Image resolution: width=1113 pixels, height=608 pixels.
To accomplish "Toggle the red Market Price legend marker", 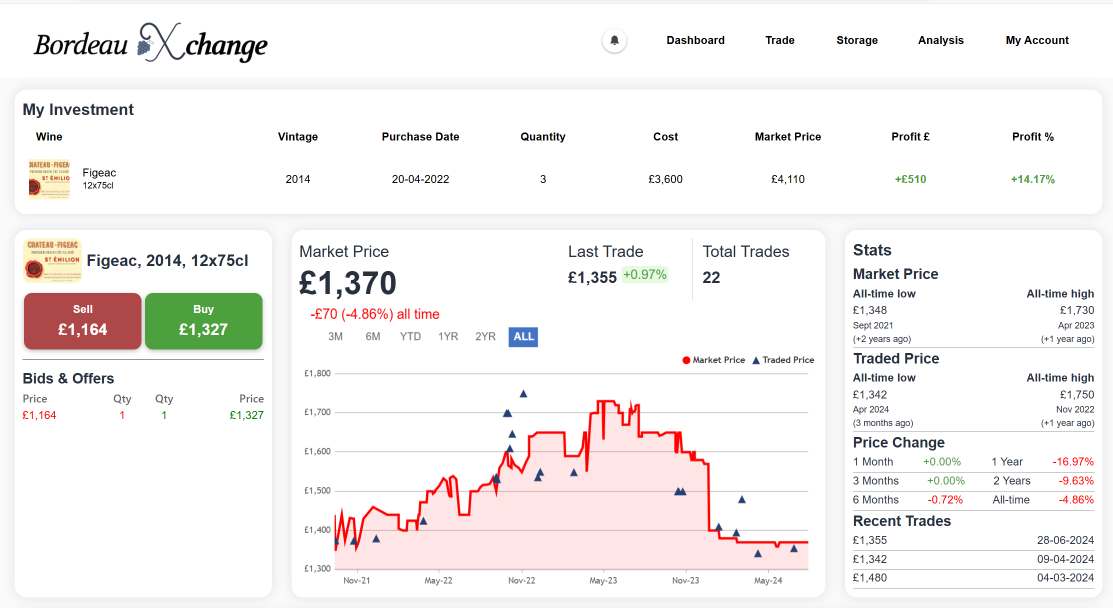I will [x=686, y=360].
